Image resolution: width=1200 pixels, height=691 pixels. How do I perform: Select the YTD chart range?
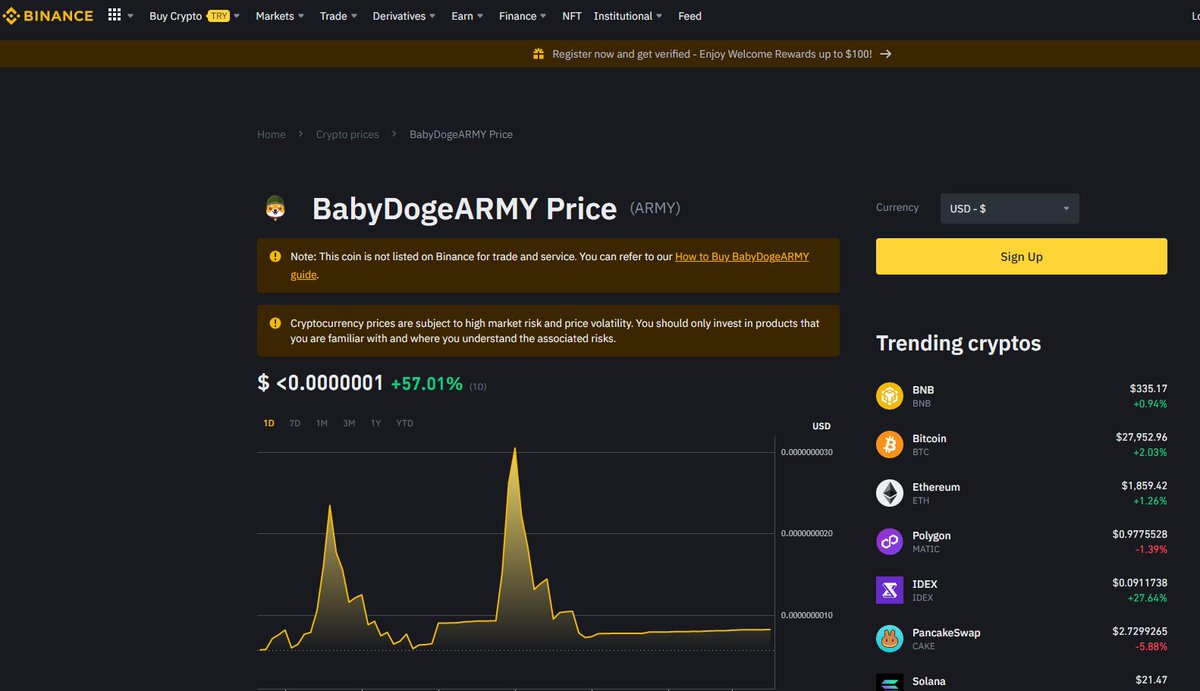tap(404, 423)
